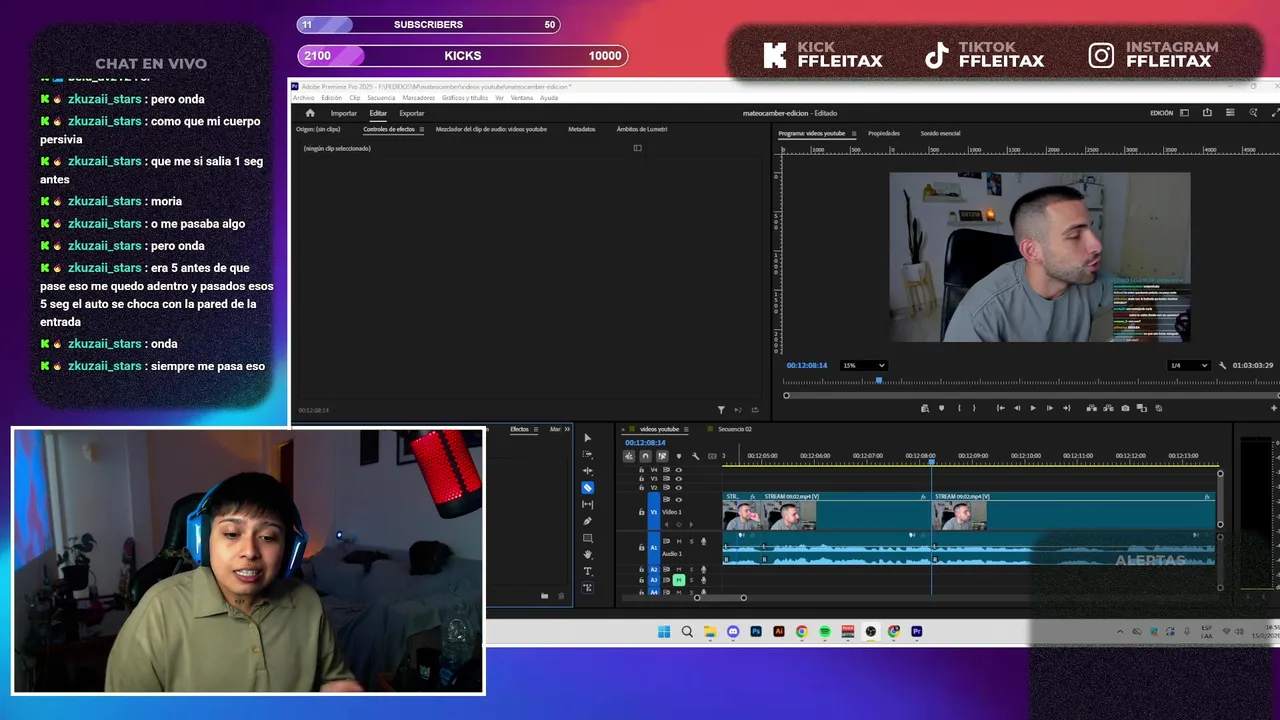Image resolution: width=1280 pixels, height=720 pixels.
Task: Toggle track output eye for V3
Action: click(679, 479)
